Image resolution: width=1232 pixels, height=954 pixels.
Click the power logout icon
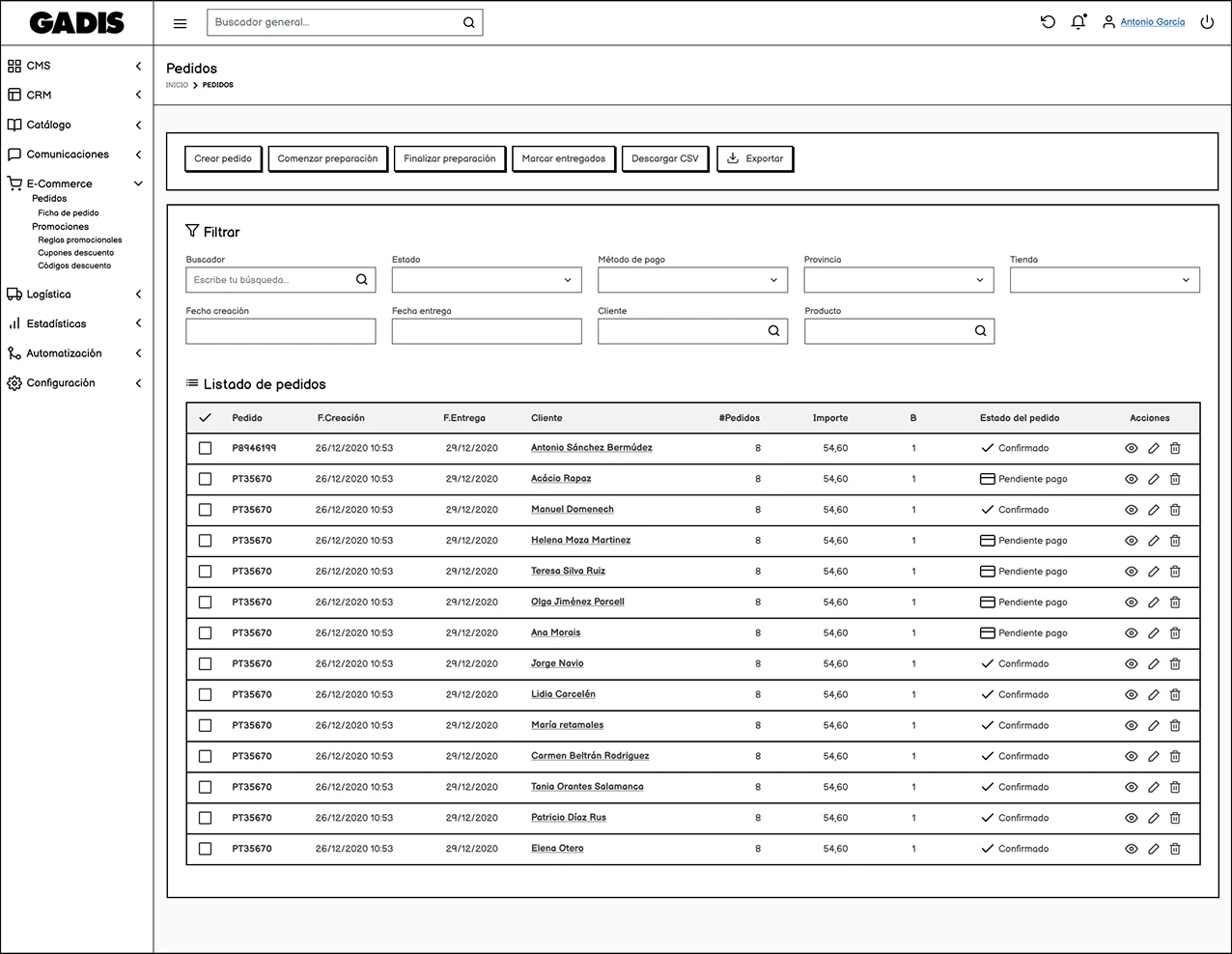tap(1207, 22)
